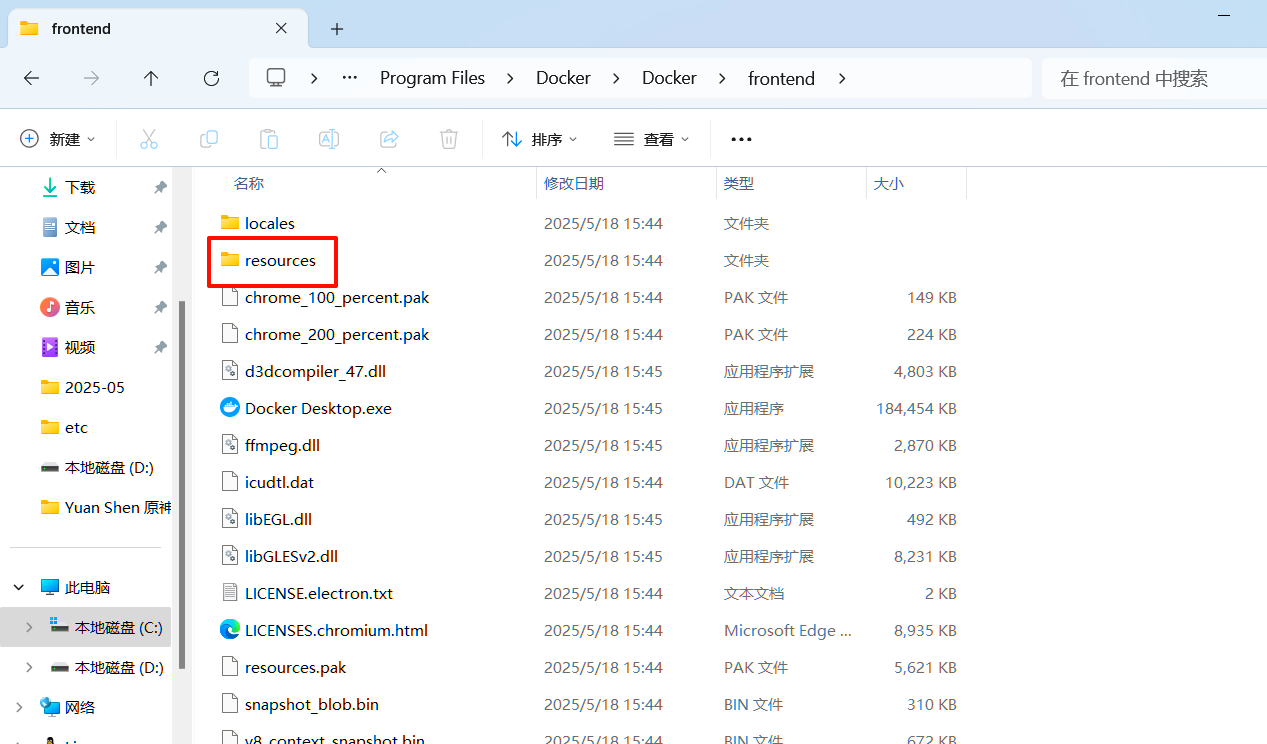The width and height of the screenshot is (1267, 744).
Task: Open a new tab with plus button
Action: pyautogui.click(x=337, y=29)
